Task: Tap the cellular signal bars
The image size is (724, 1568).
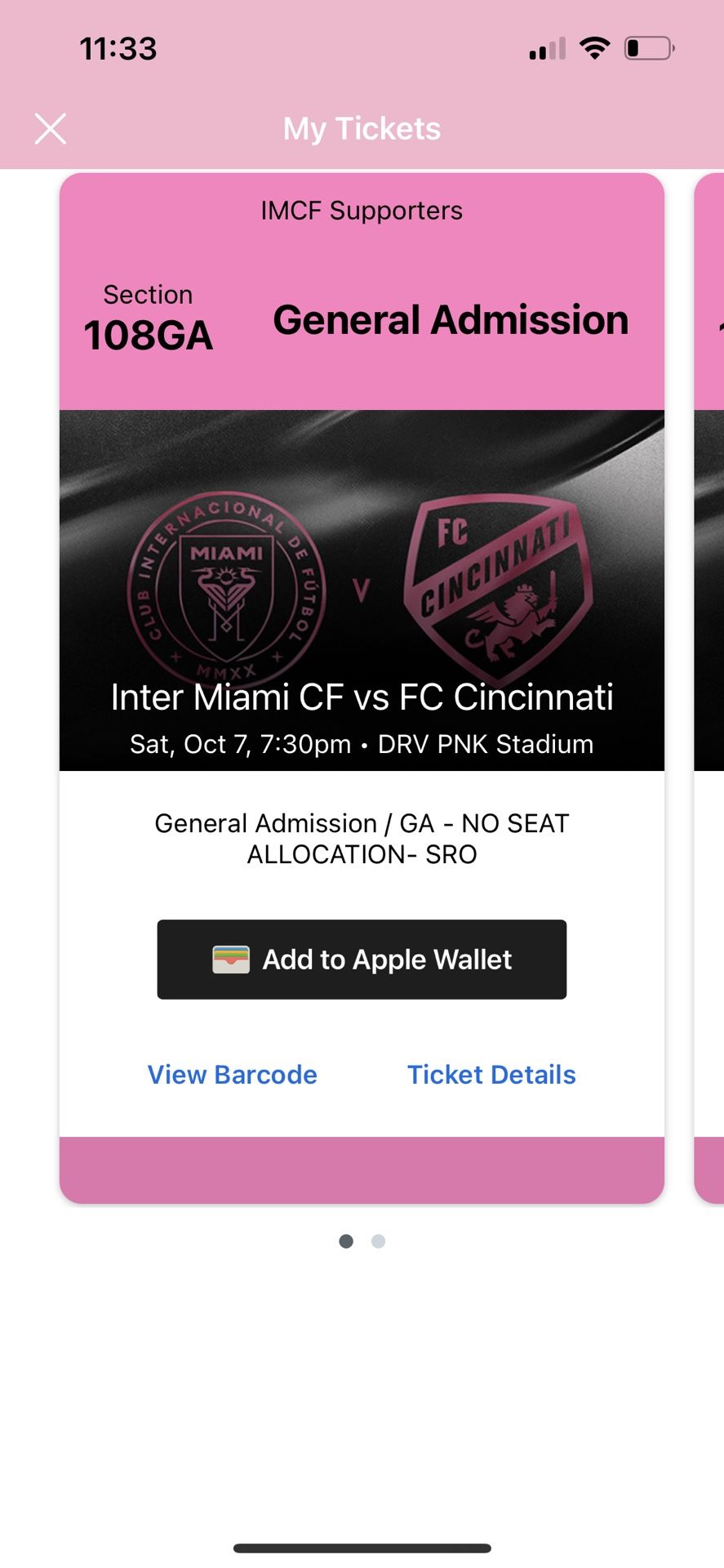Action: tap(547, 51)
